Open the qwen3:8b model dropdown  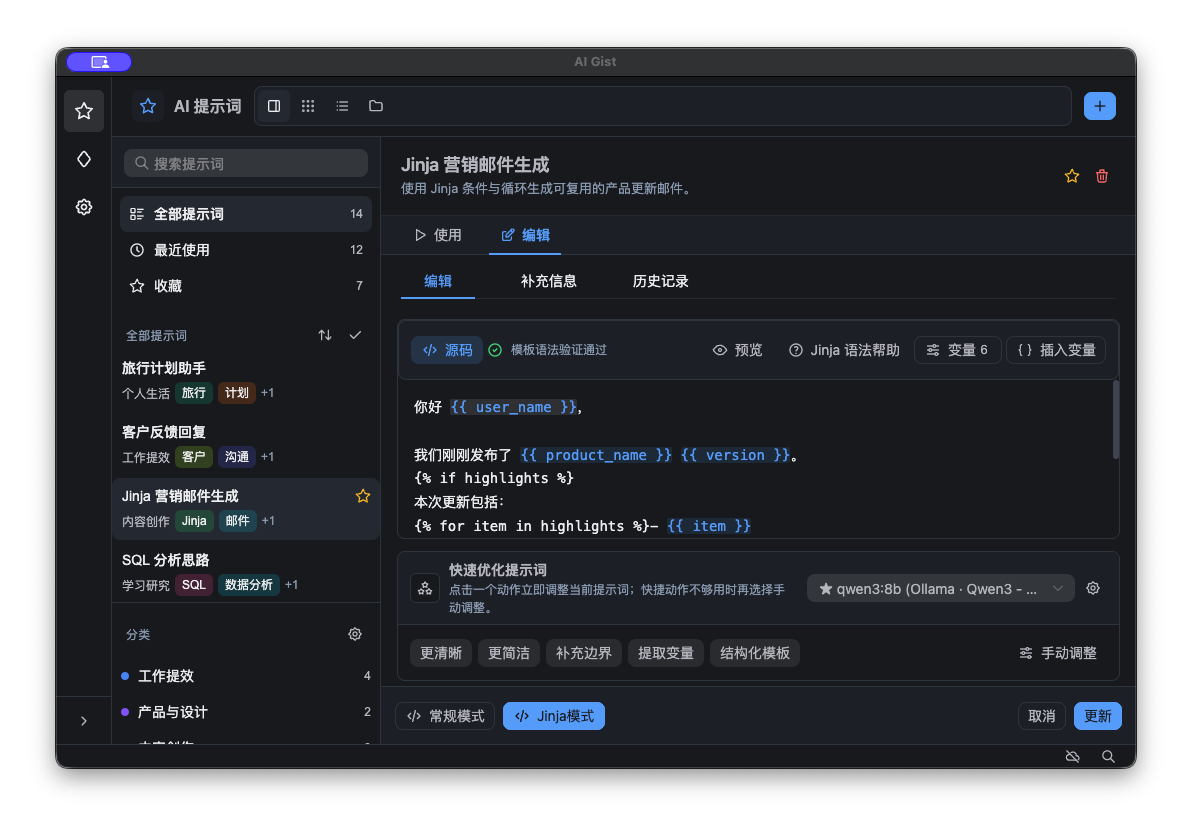coord(940,589)
